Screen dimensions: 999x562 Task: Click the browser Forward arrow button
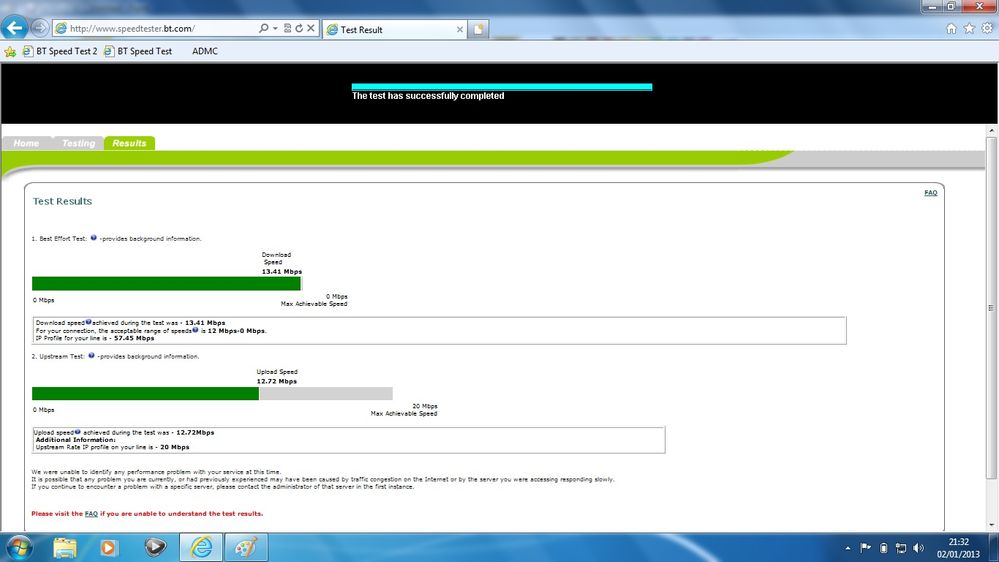coord(40,28)
